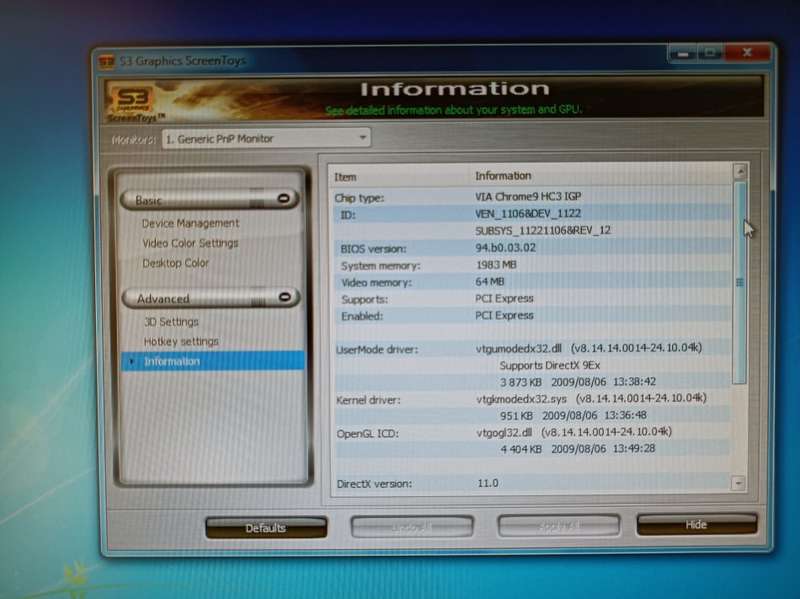Click the greyed-out button beside Hide

tap(559, 525)
